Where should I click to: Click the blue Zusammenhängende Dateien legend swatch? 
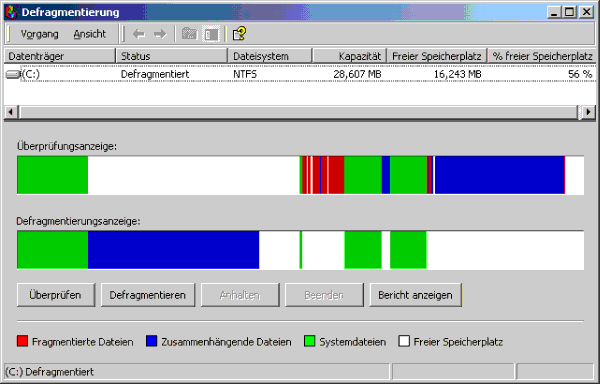point(152,341)
